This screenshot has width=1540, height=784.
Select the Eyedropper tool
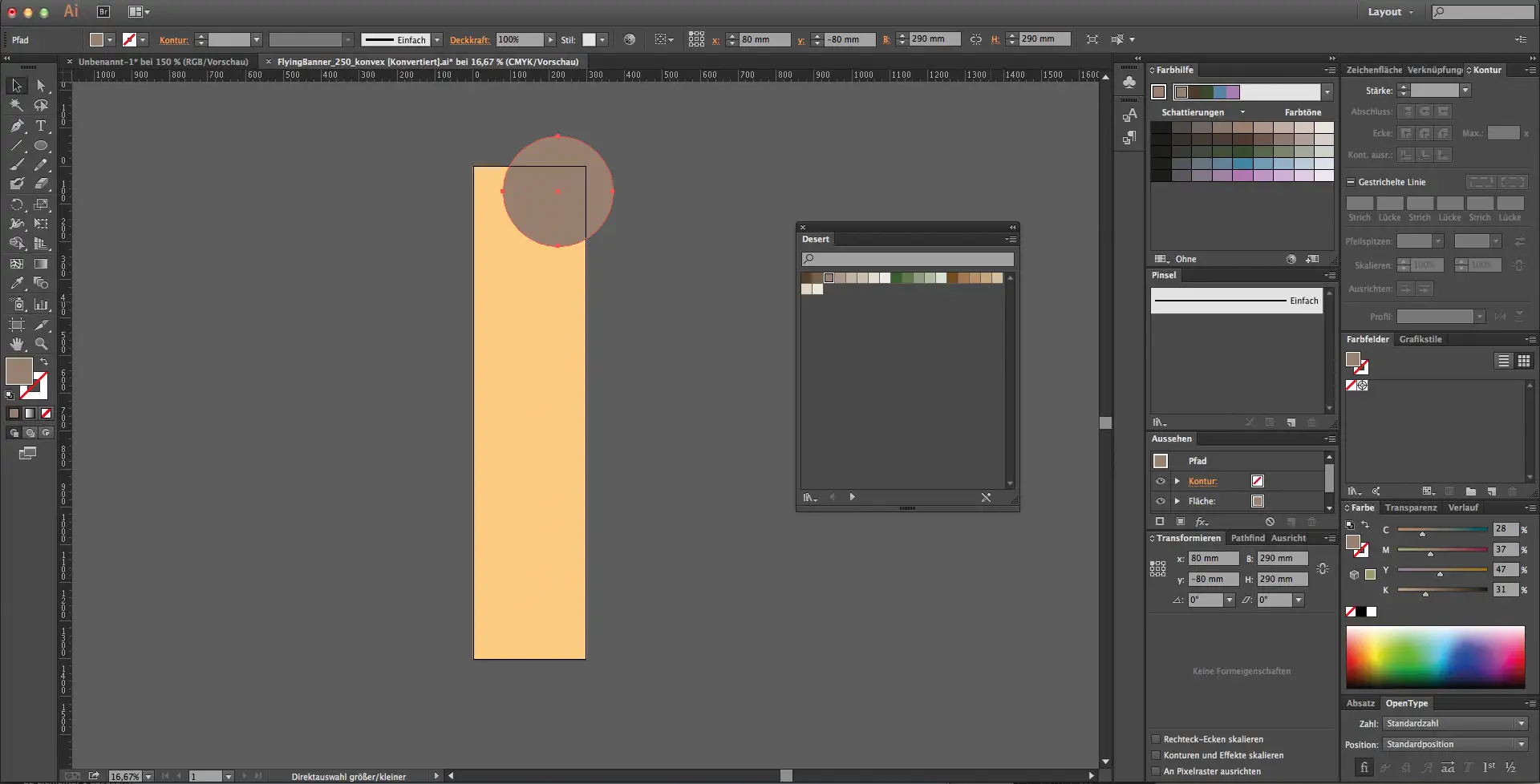pos(17,283)
